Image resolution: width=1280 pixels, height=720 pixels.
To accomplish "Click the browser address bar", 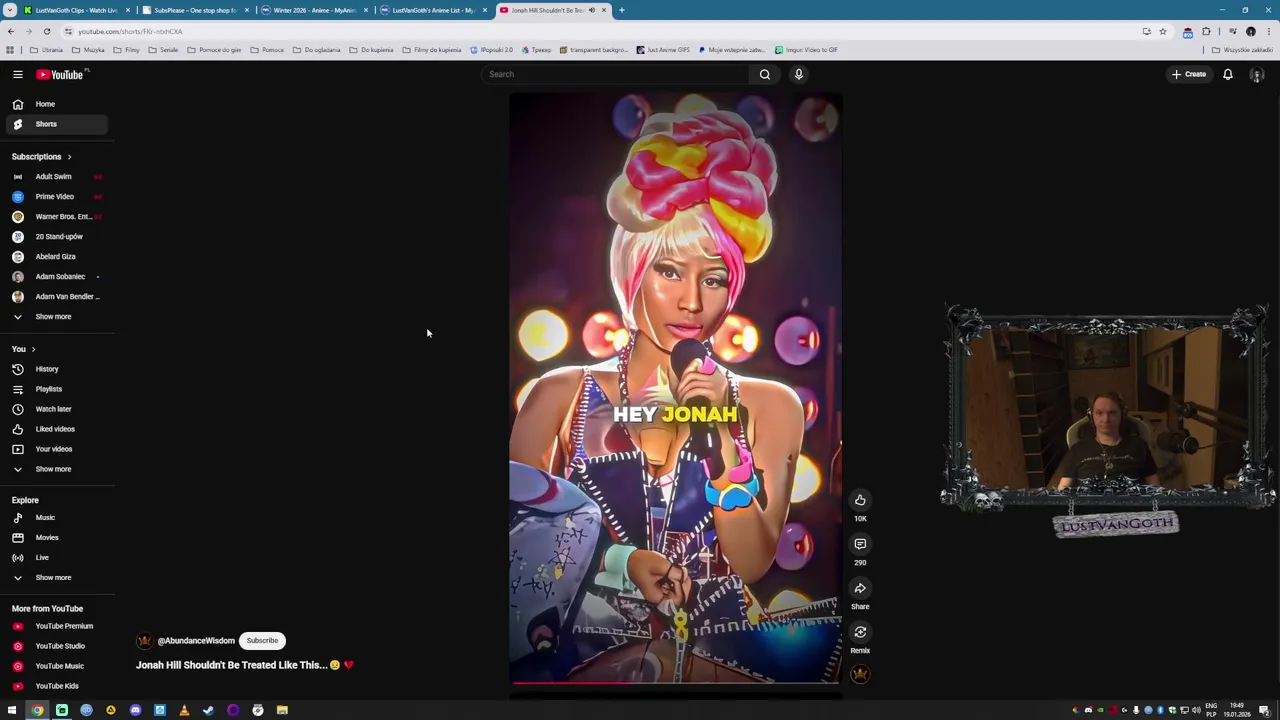I will coord(600,31).
